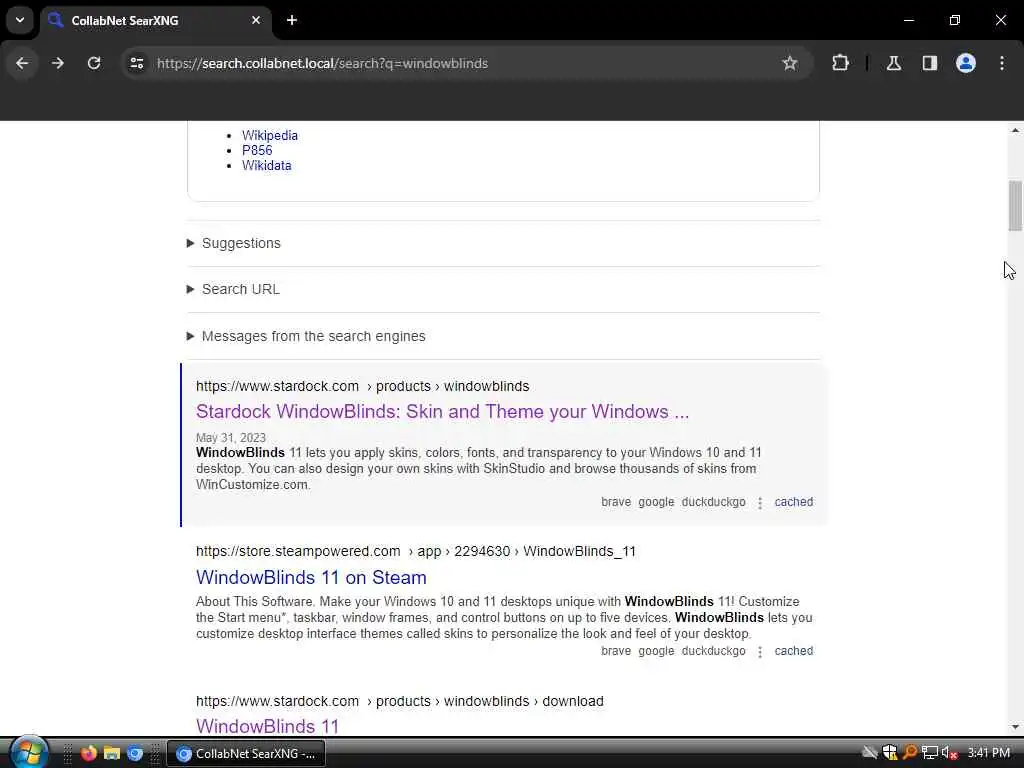The width and height of the screenshot is (1024, 768).
Task: Open the Wikipedia link
Action: click(270, 135)
